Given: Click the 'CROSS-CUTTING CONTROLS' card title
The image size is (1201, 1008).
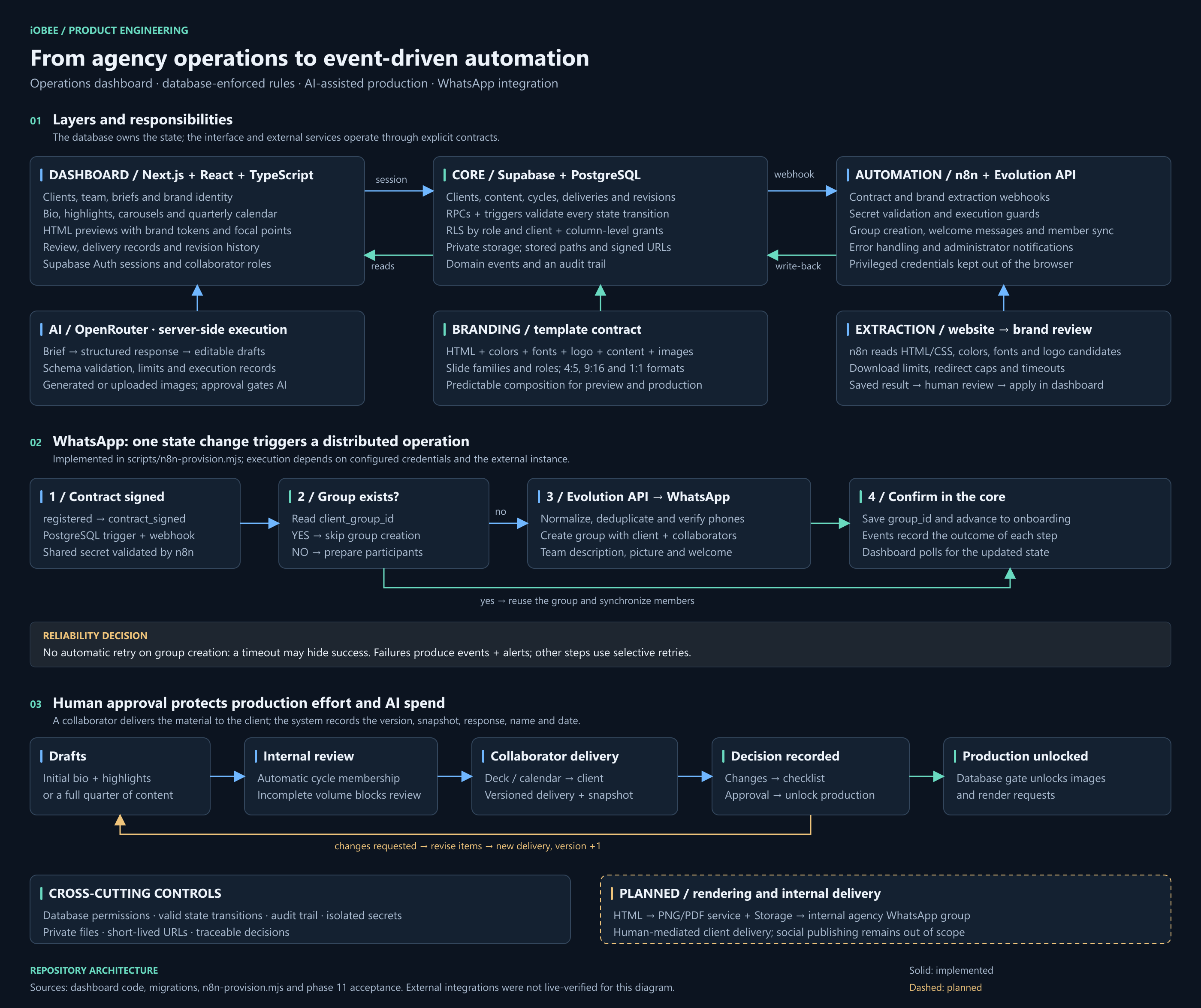Looking at the screenshot, I should 134,893.
